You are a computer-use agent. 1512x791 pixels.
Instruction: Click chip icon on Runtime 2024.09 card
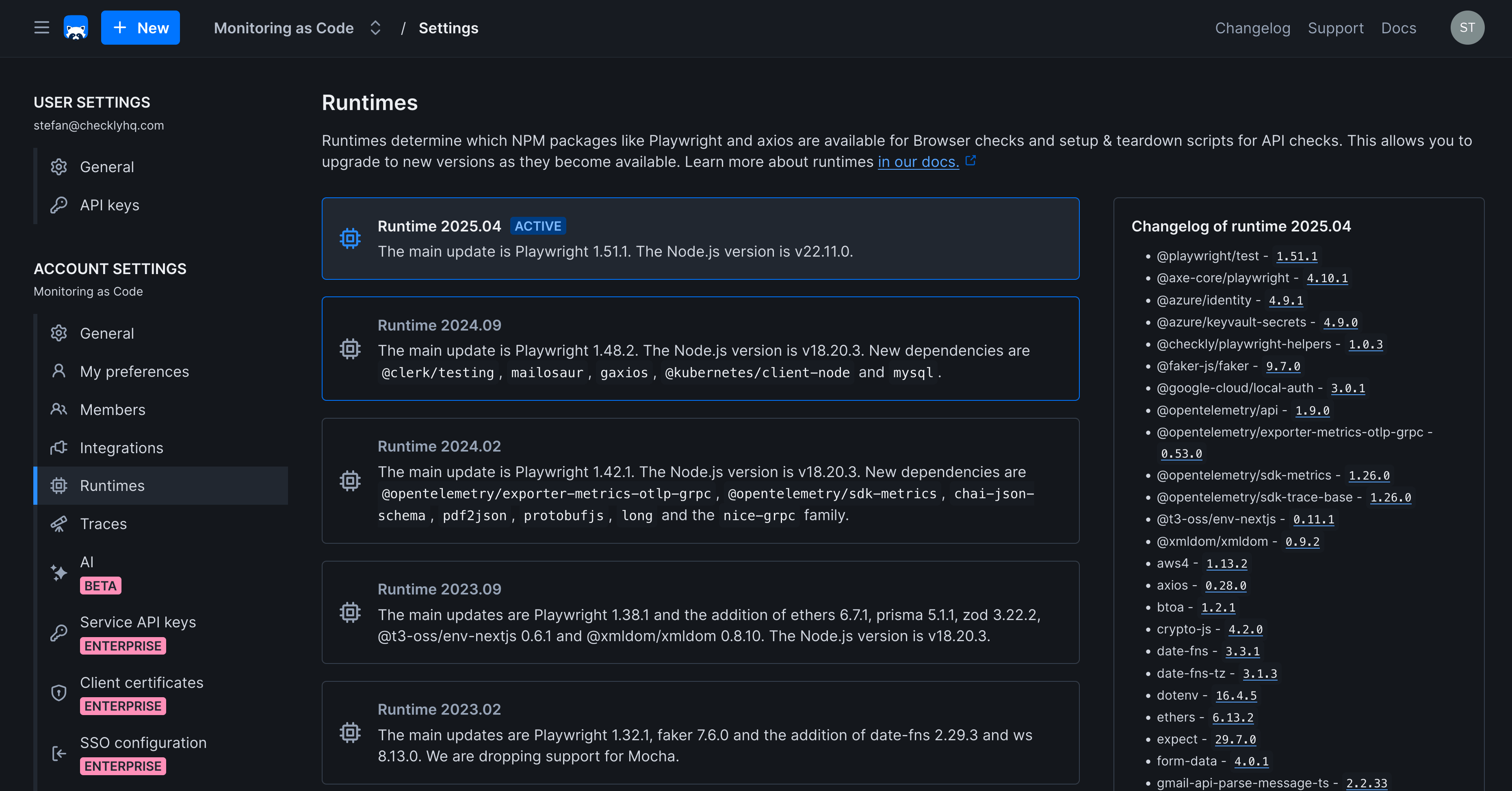350,349
